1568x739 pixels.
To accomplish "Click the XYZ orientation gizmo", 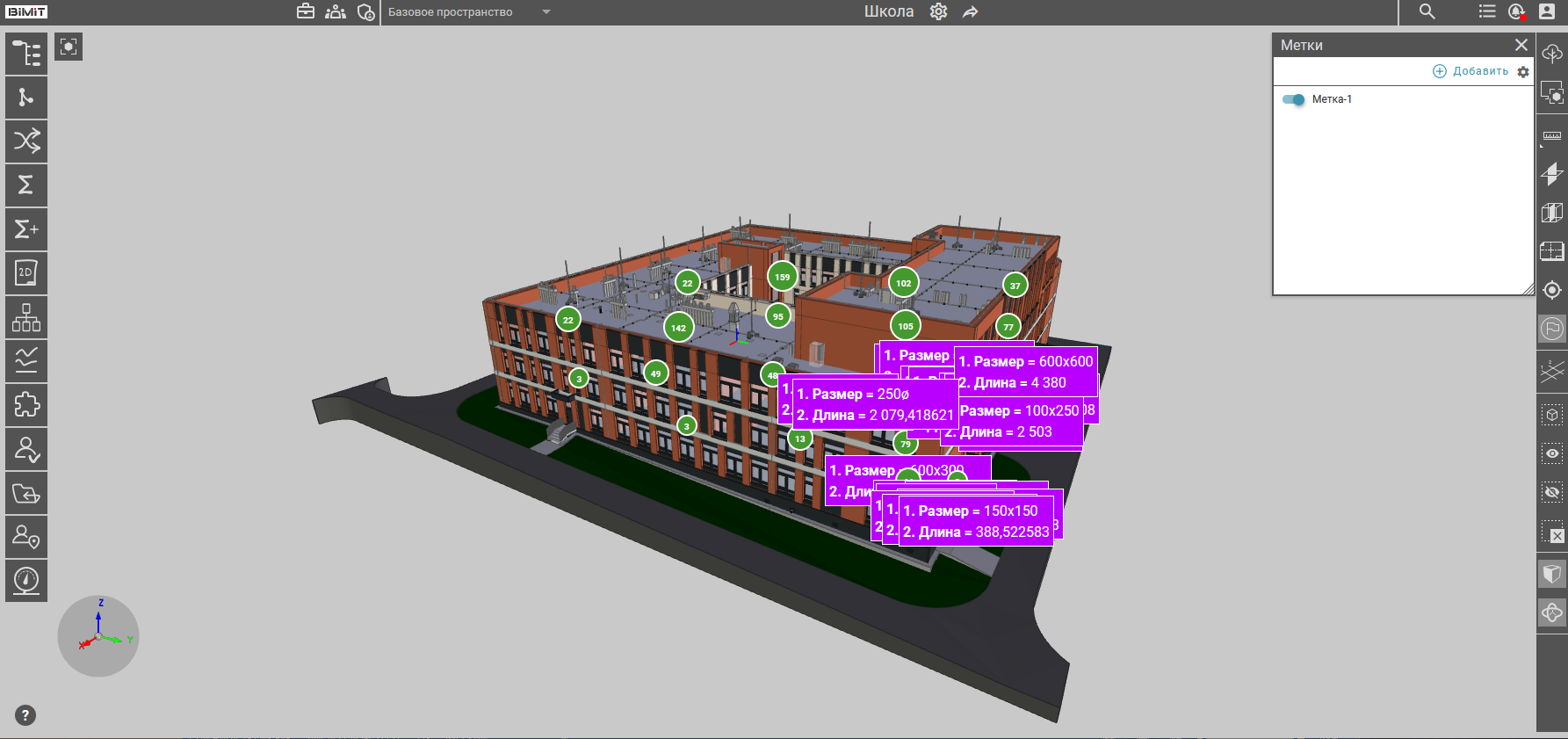I will point(98,636).
